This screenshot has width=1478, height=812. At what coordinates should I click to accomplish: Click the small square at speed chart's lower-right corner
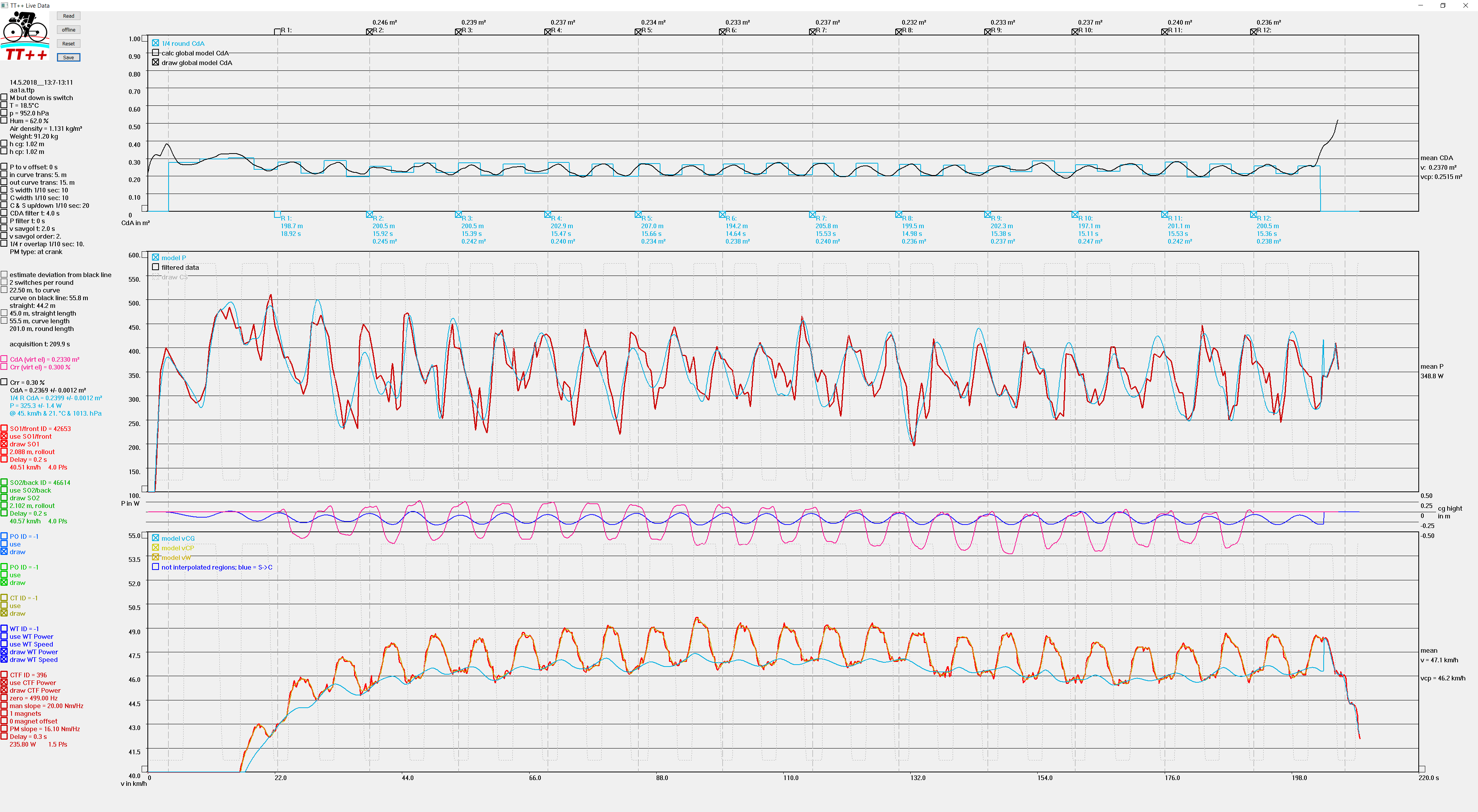[1422, 769]
